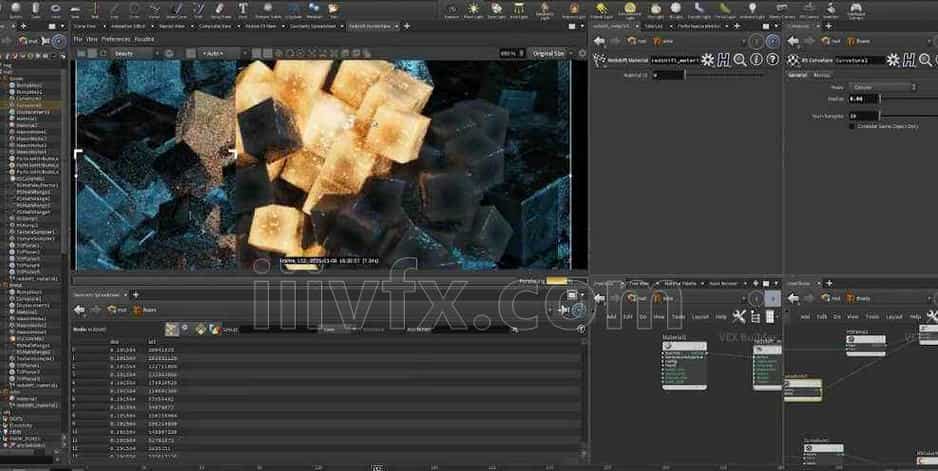This screenshot has height=471, width=938.
Task: Open Preferences menu in Redshift RenderView
Action: 115,39
